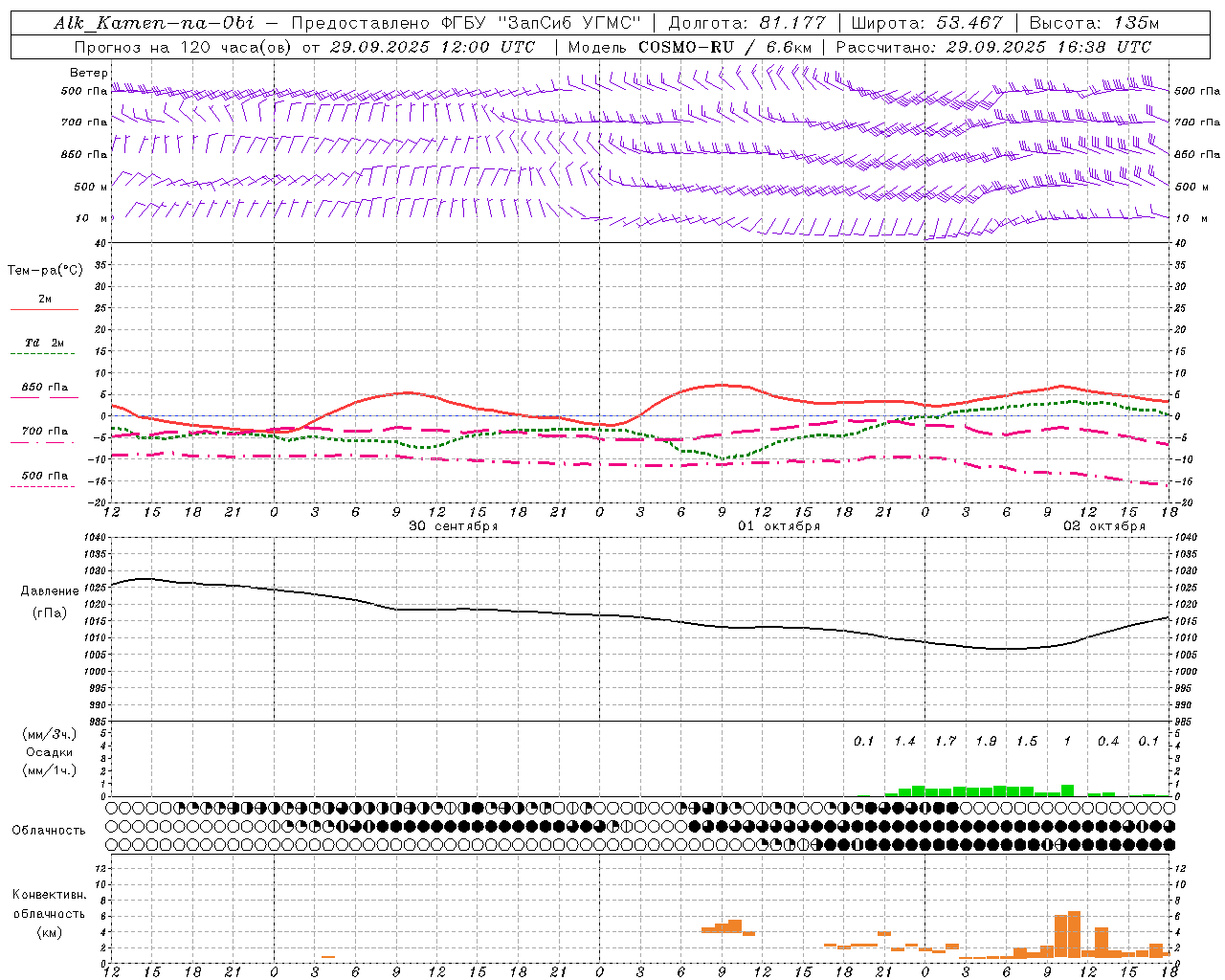The height and width of the screenshot is (980, 1225).
Task: Click the 'Td 2м' dew point legend entry
Action: (45, 343)
